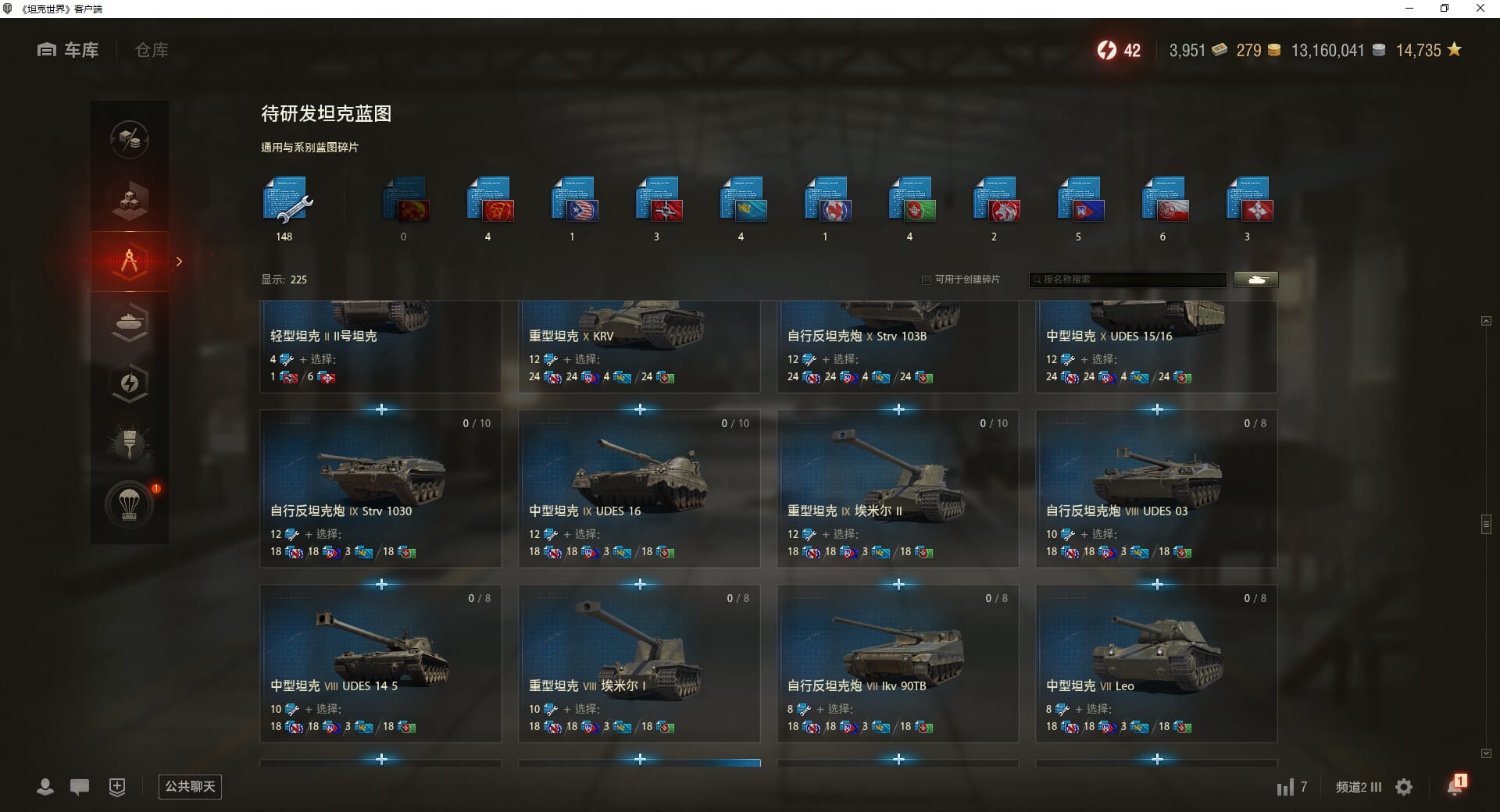
Task: Enable the 可用于创建碎片 checkbox
Action: tap(927, 280)
